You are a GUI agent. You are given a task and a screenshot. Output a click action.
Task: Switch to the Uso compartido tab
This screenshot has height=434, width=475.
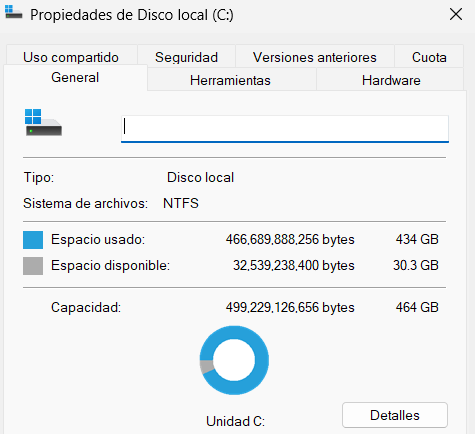[71, 57]
